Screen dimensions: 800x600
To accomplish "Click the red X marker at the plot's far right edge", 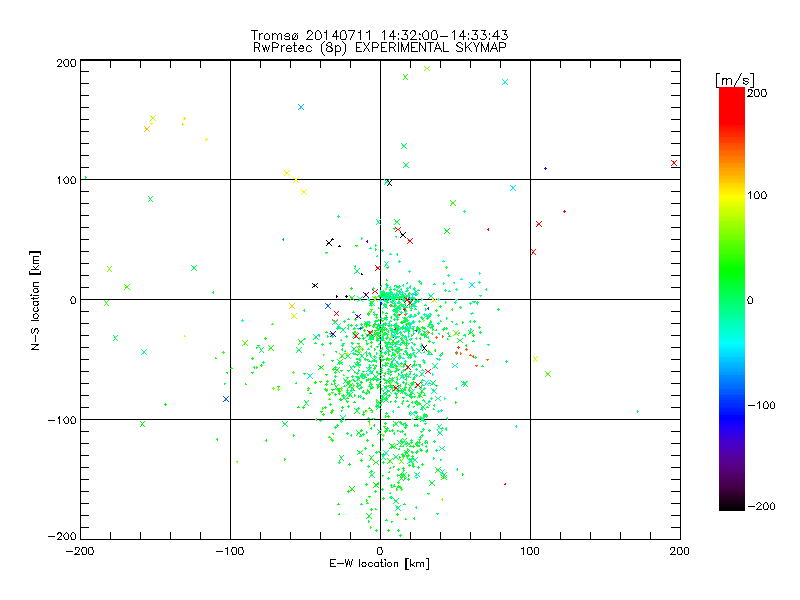I will [674, 163].
